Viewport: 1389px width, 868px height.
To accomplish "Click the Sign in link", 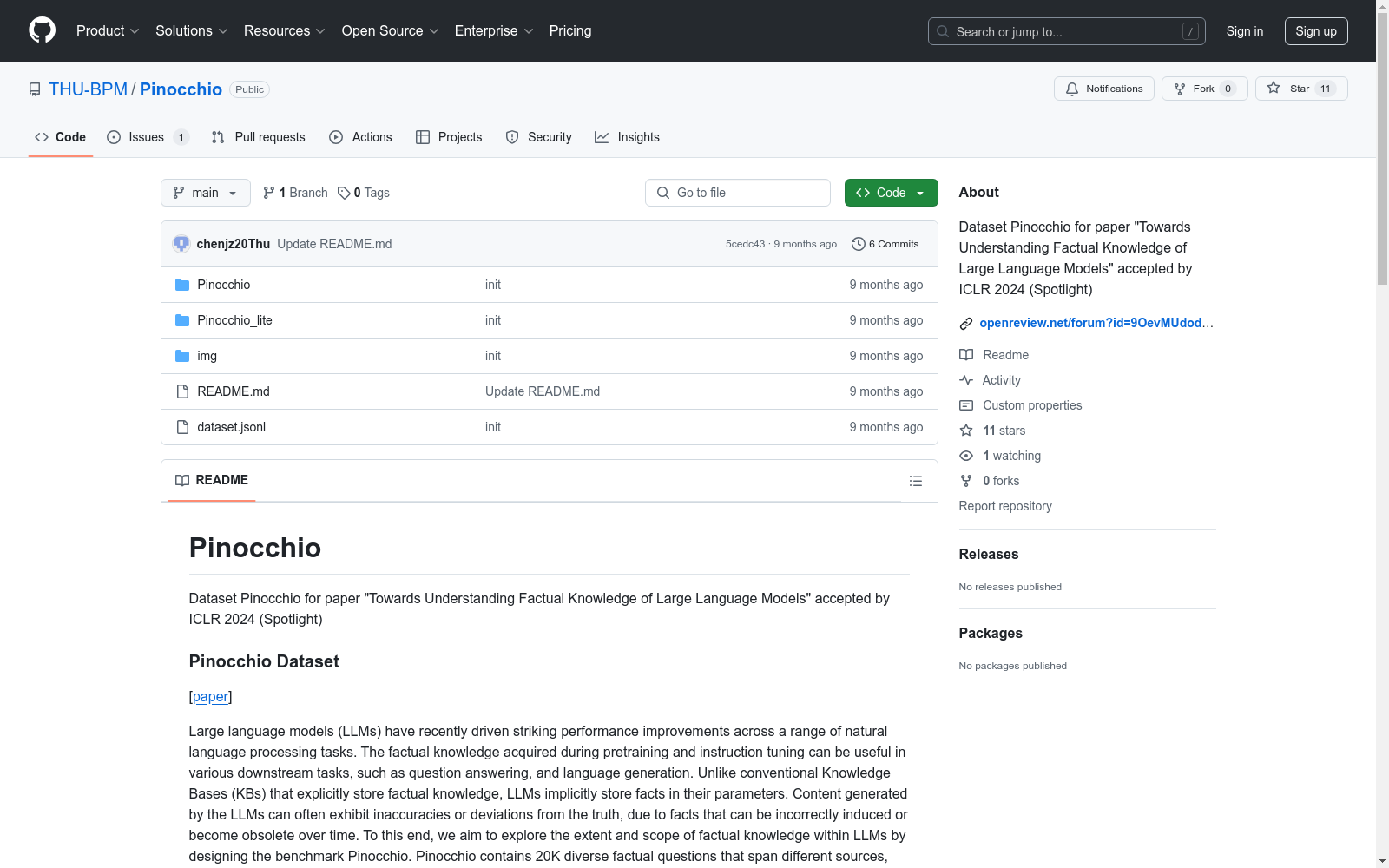I will tap(1245, 31).
